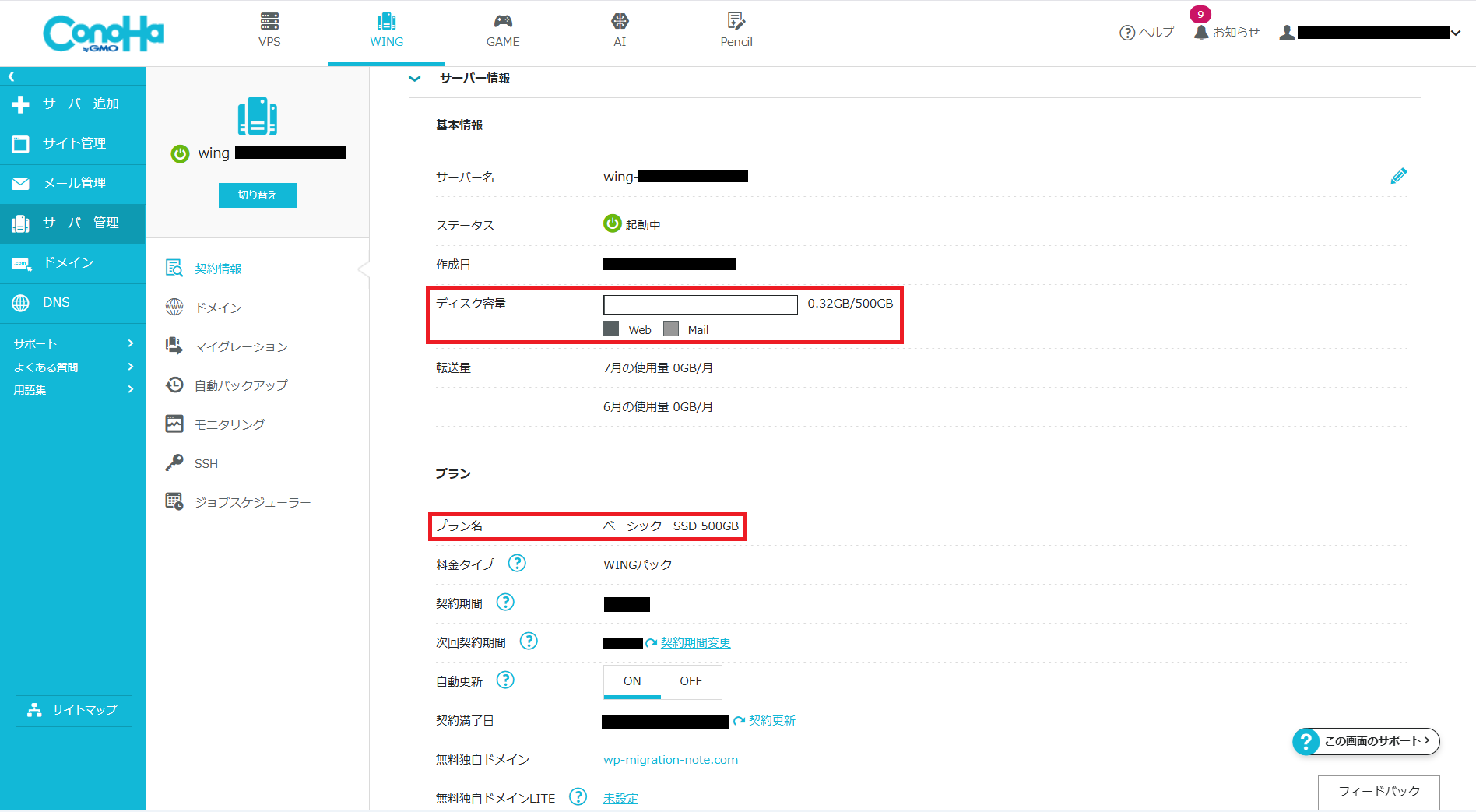Open wp-migration-note.com domain link

[x=670, y=760]
